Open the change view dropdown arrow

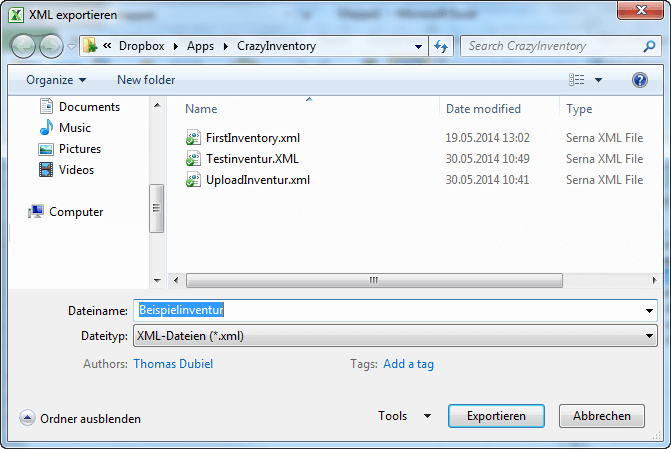(x=598, y=80)
